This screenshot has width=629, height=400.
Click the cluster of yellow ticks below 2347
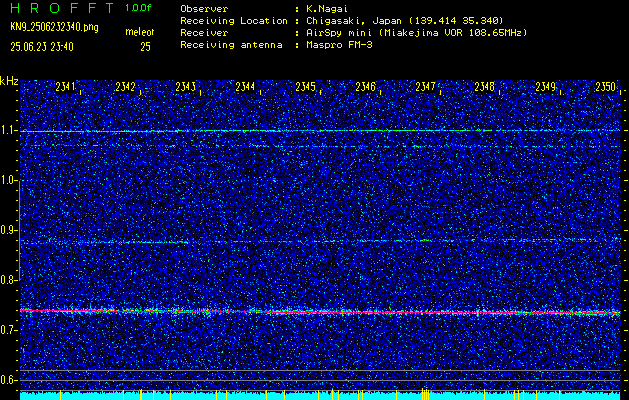click(x=425, y=394)
